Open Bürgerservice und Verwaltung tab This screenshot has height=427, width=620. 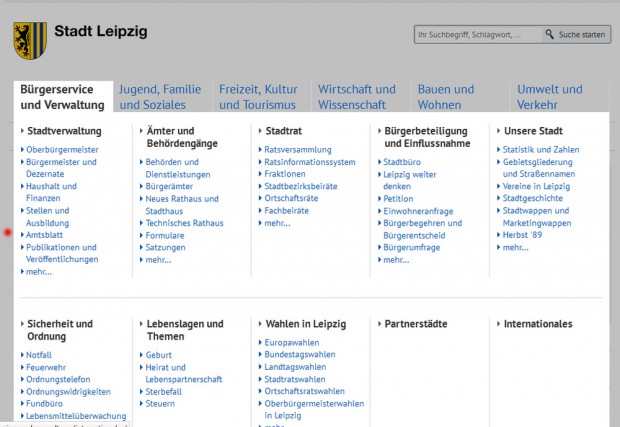[63, 97]
